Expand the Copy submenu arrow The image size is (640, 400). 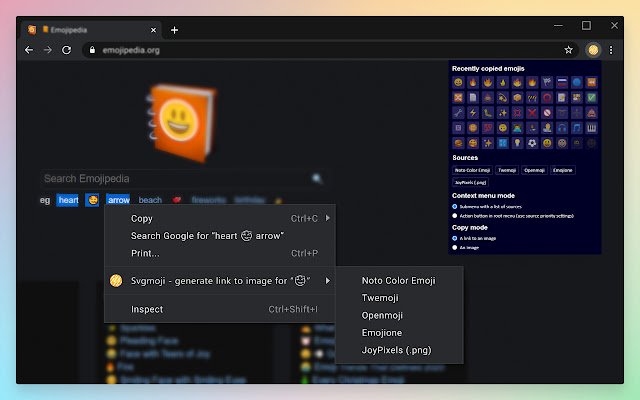[327, 218]
